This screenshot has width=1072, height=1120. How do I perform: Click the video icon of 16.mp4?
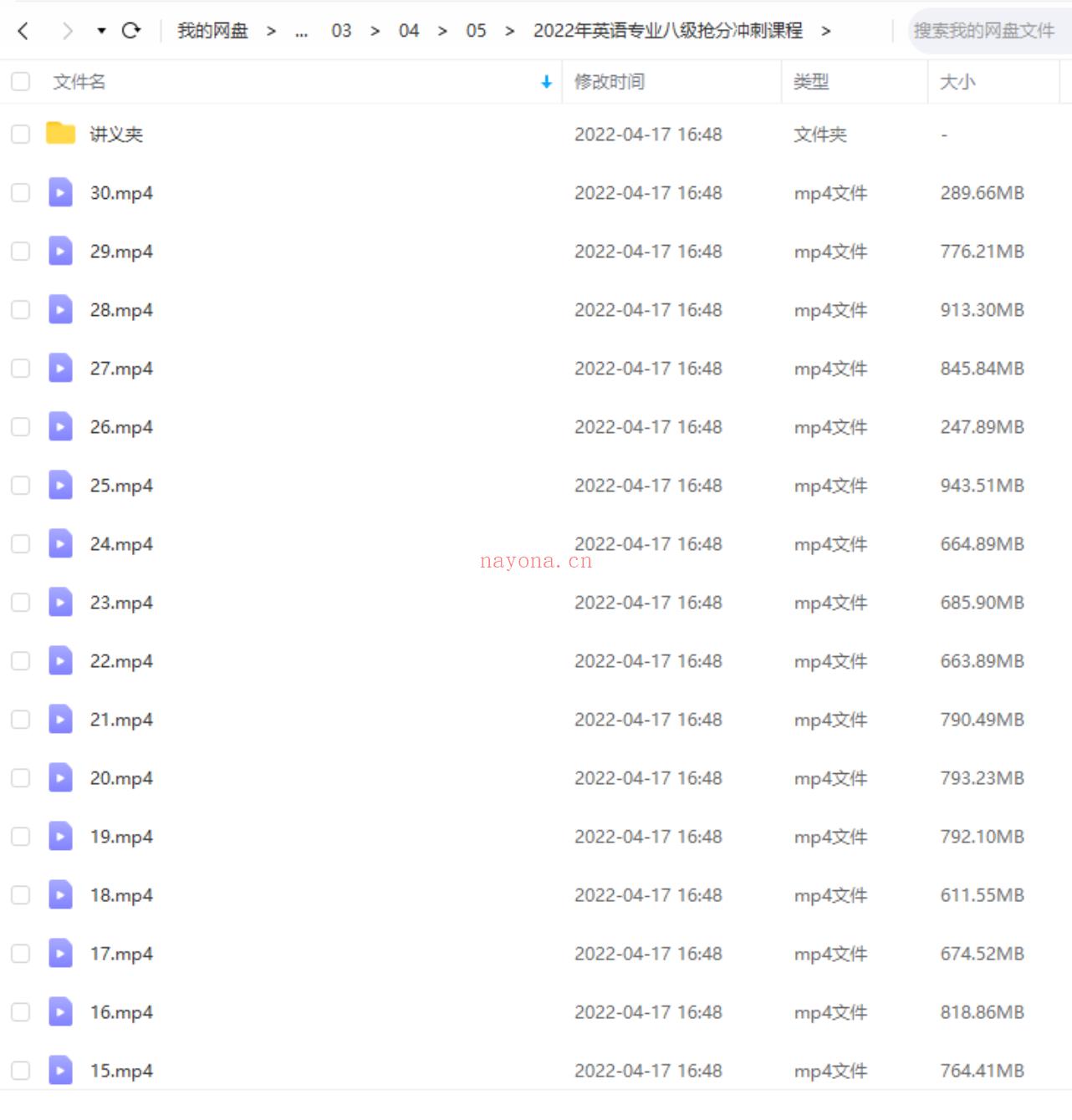tap(60, 1011)
